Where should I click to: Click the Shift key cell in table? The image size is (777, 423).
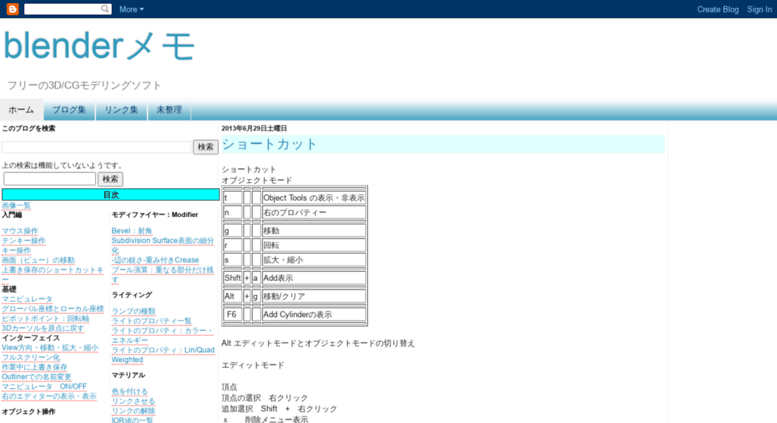tap(232, 278)
